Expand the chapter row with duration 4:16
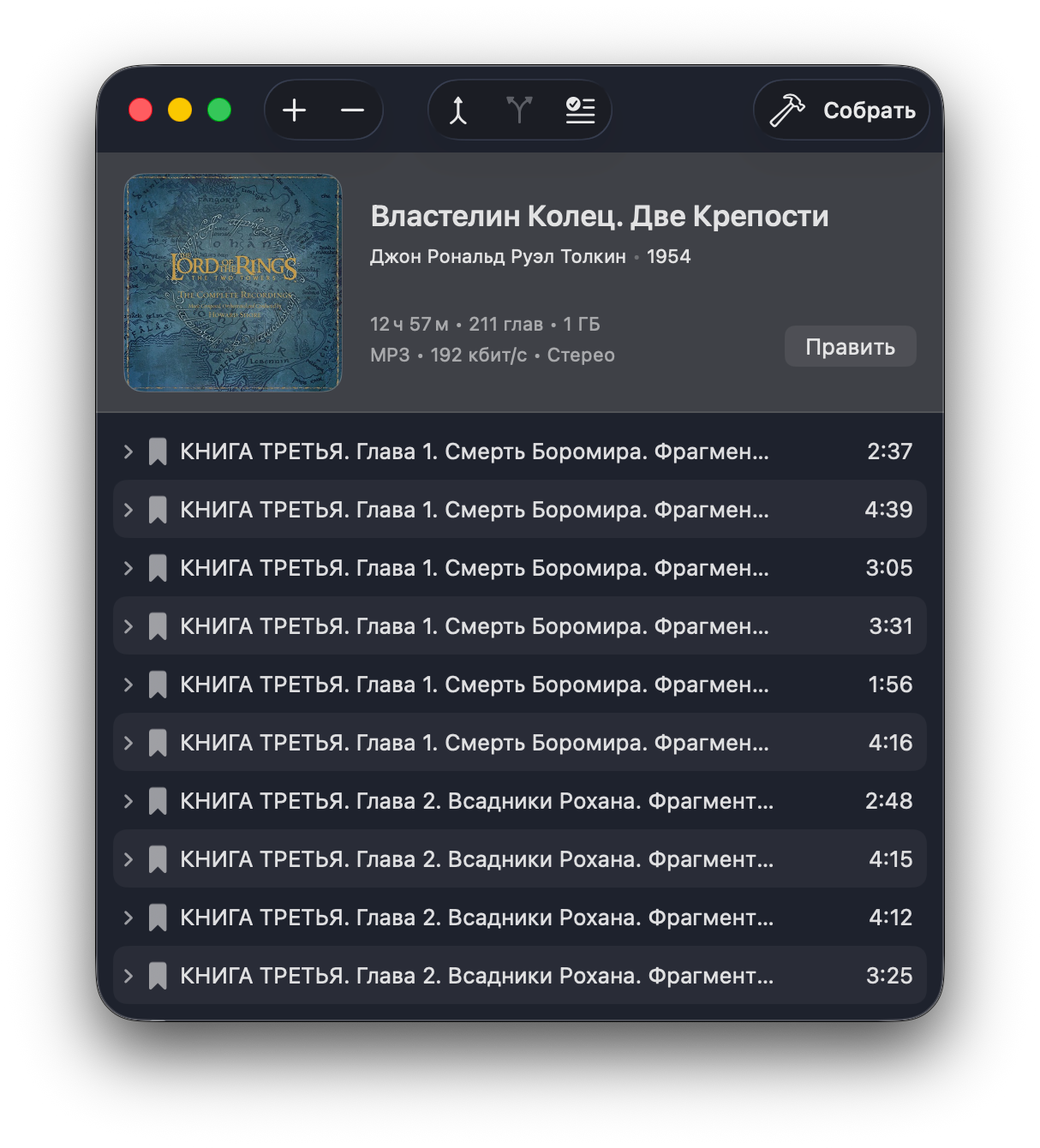The width and height of the screenshot is (1040, 1148). 129,743
